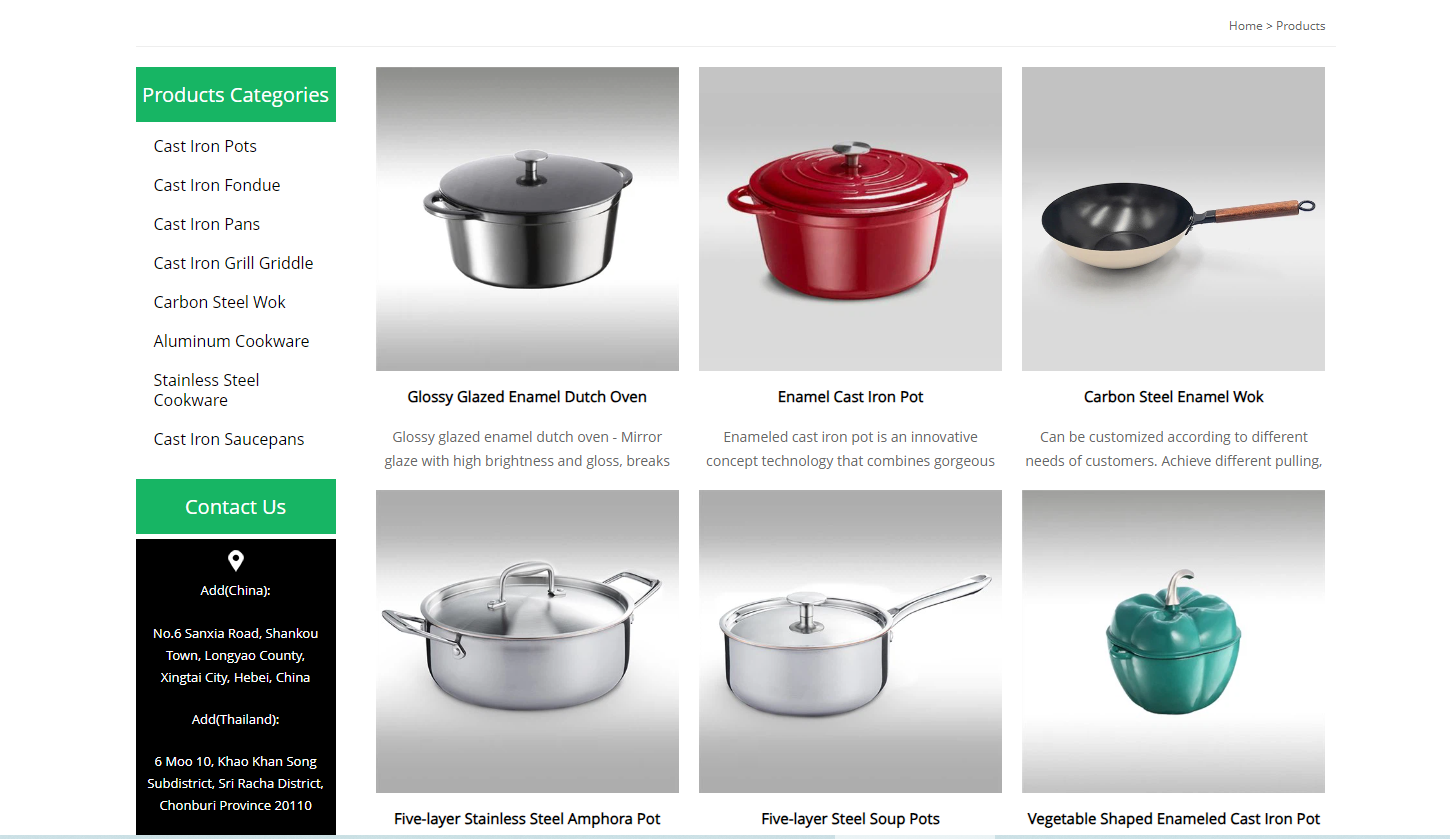Open the Aluminum Cookware category

coord(231,341)
